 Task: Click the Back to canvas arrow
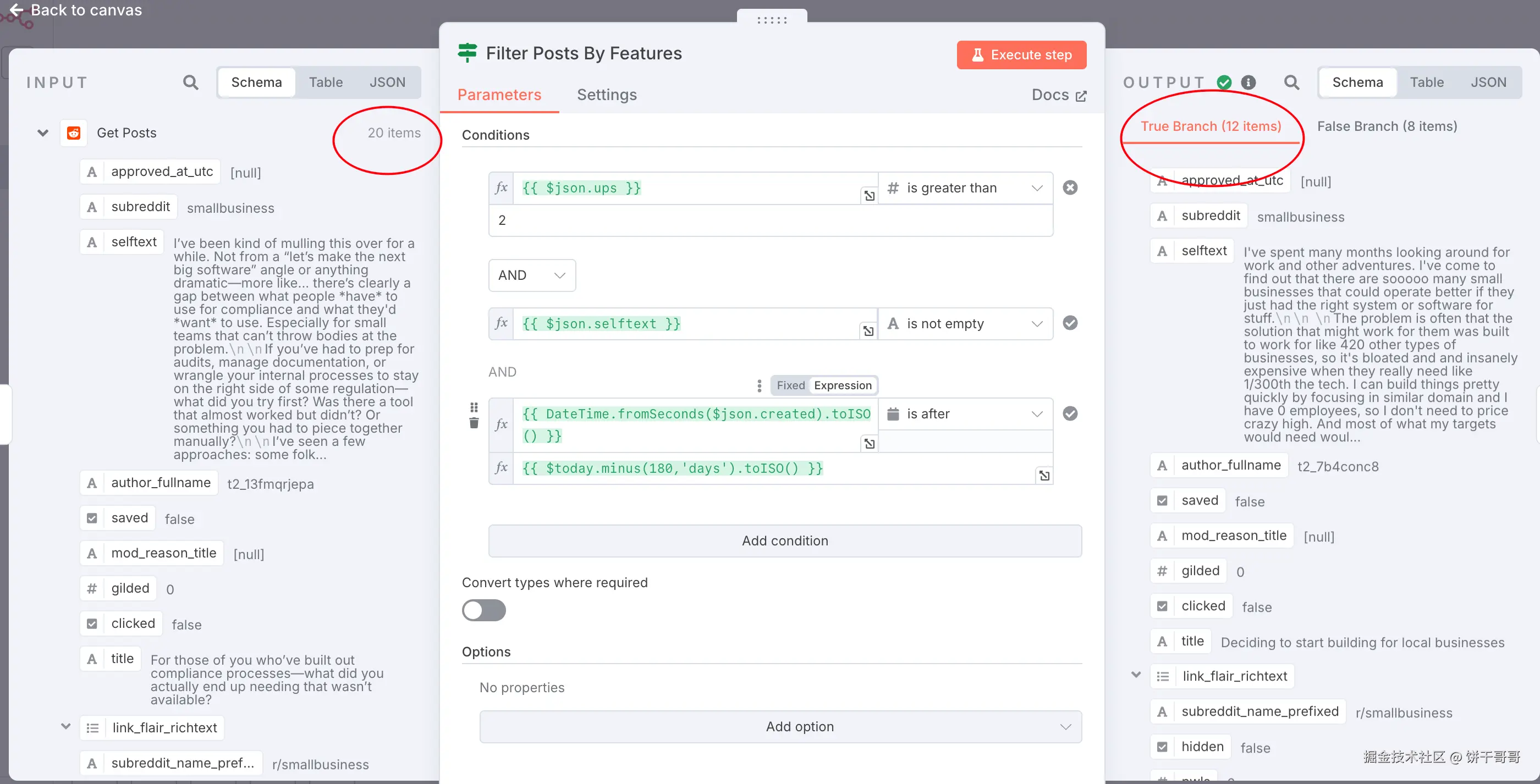pyautogui.click(x=16, y=10)
